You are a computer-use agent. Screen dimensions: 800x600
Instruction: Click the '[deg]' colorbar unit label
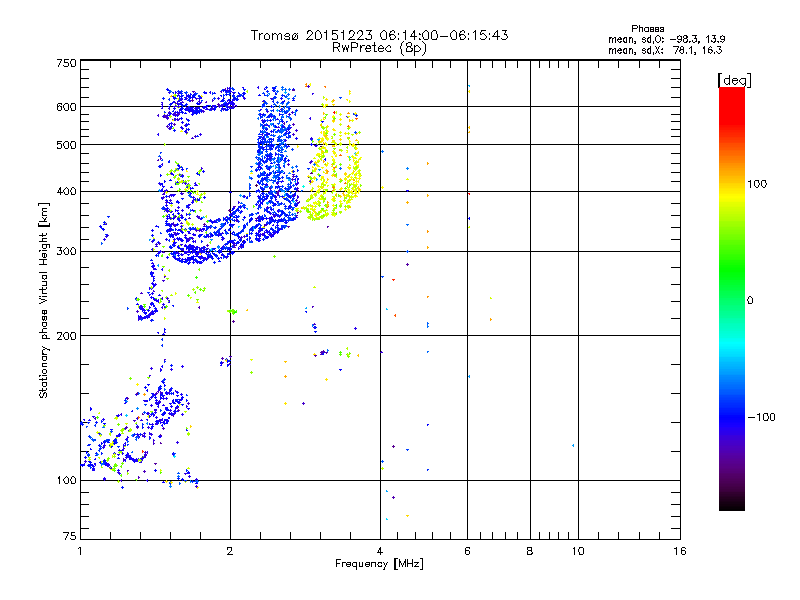734,80
